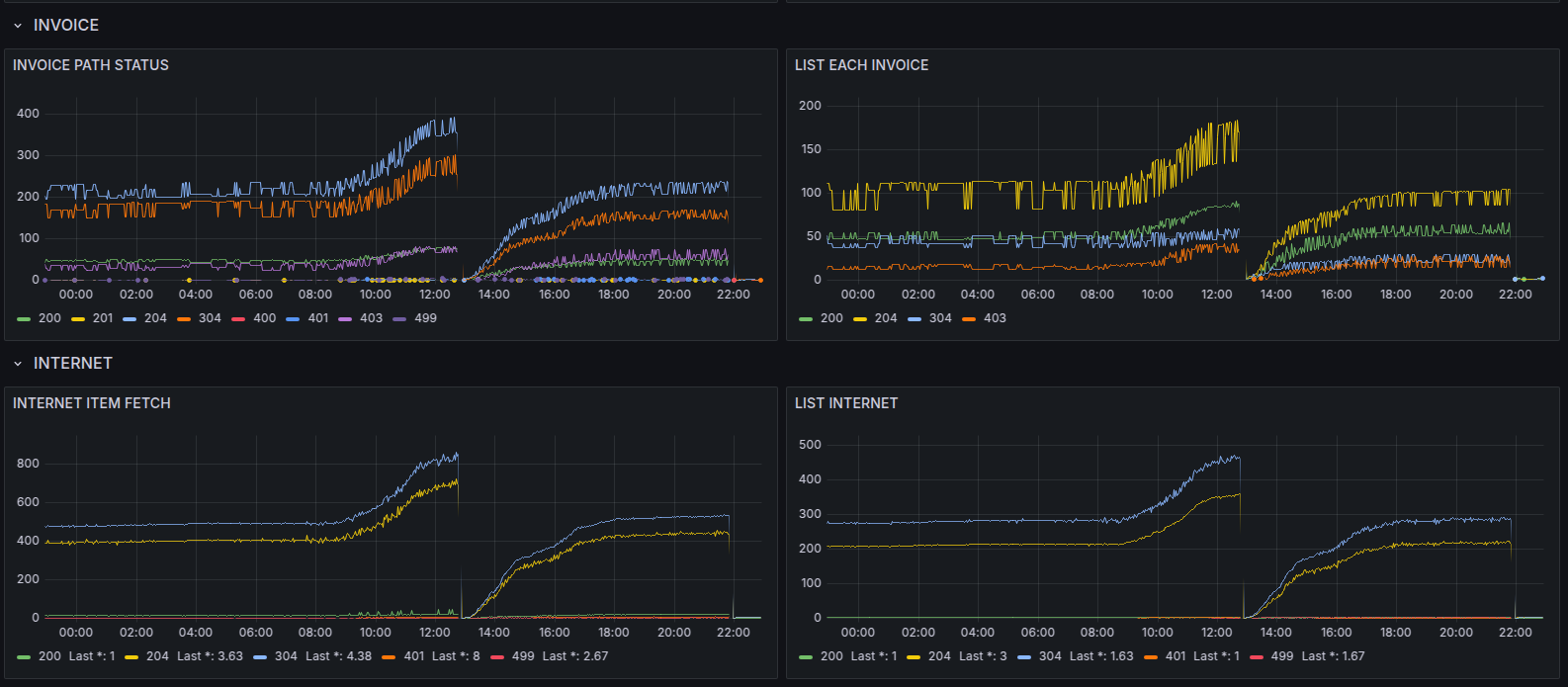Viewport: 1568px width, 687px height.
Task: Toggle 401 series label in Invoice Path Status legend
Action: pos(317,318)
